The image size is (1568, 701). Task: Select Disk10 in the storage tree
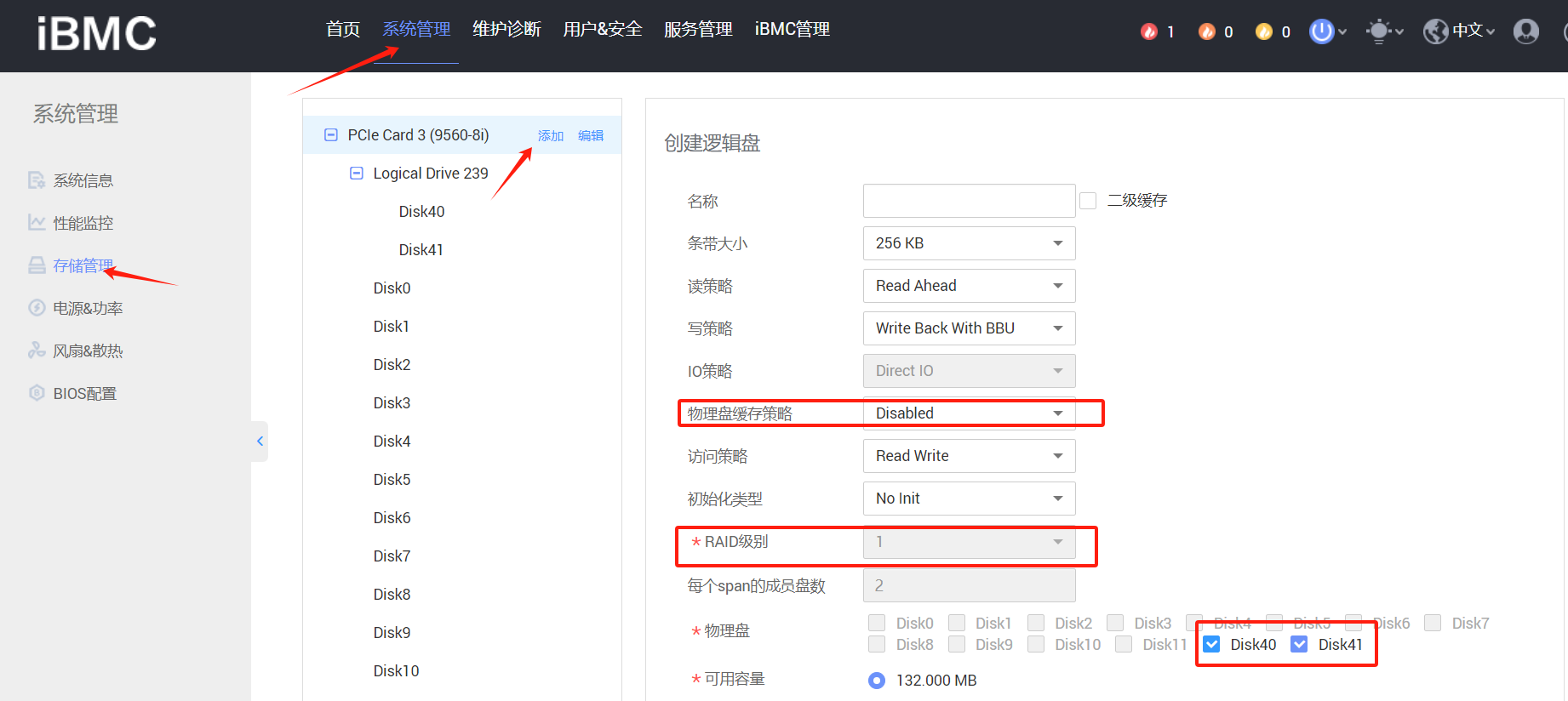(396, 671)
